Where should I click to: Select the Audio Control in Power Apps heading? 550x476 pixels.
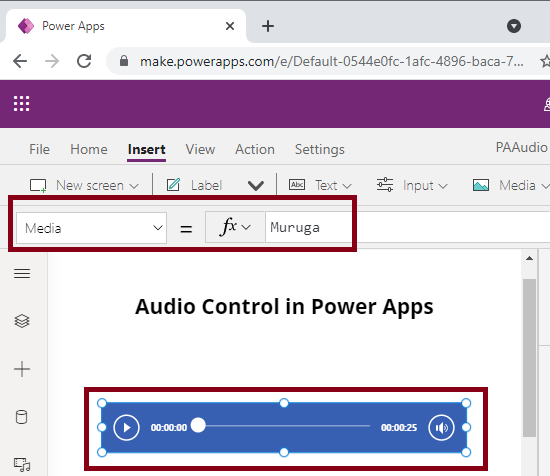pyautogui.click(x=284, y=307)
